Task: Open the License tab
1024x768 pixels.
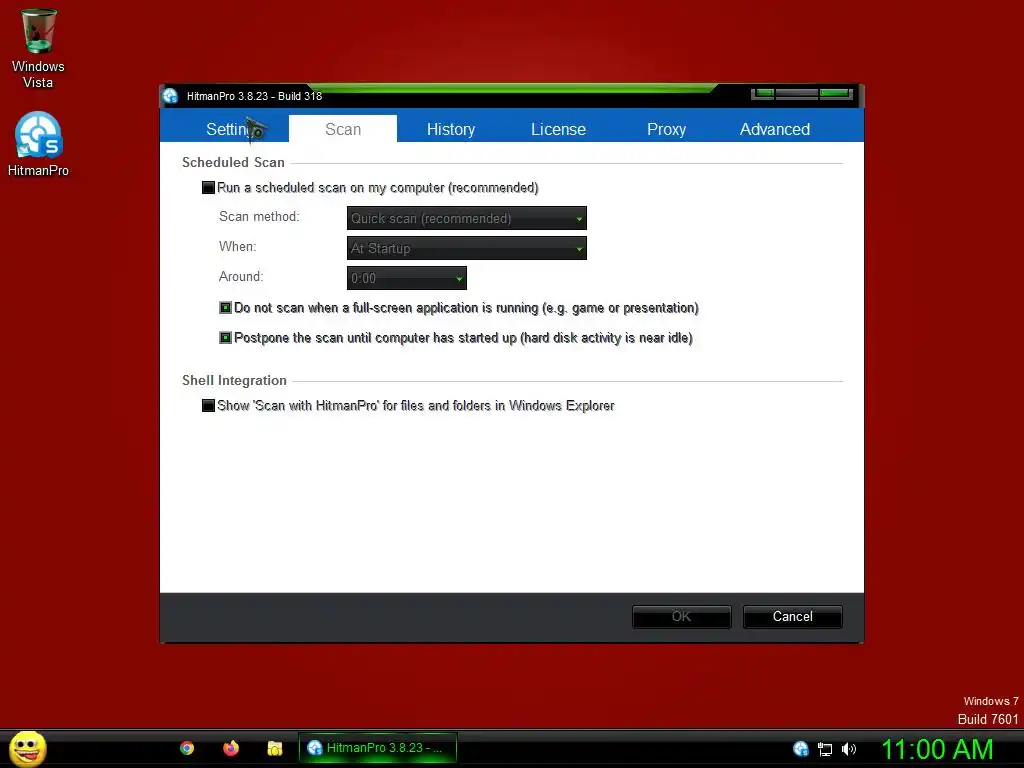Action: pyautogui.click(x=558, y=129)
